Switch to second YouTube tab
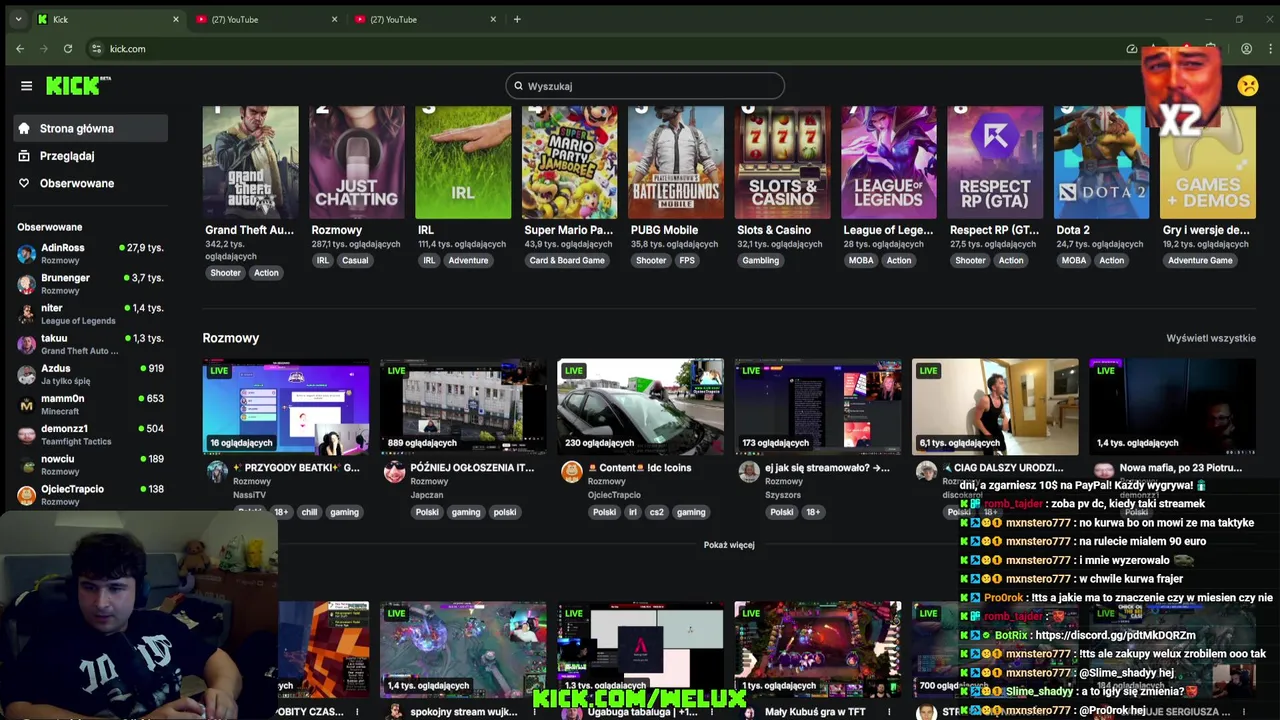The image size is (1280, 720). point(424,19)
